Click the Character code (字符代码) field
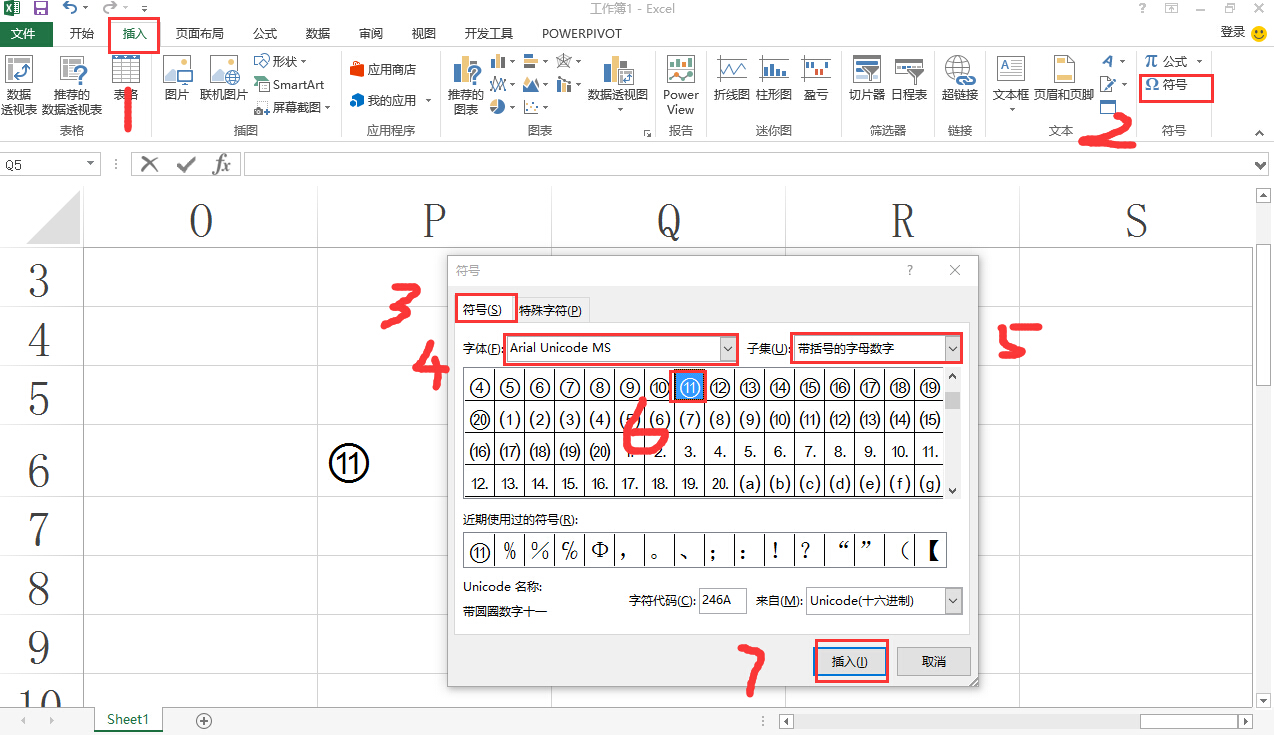 point(722,600)
